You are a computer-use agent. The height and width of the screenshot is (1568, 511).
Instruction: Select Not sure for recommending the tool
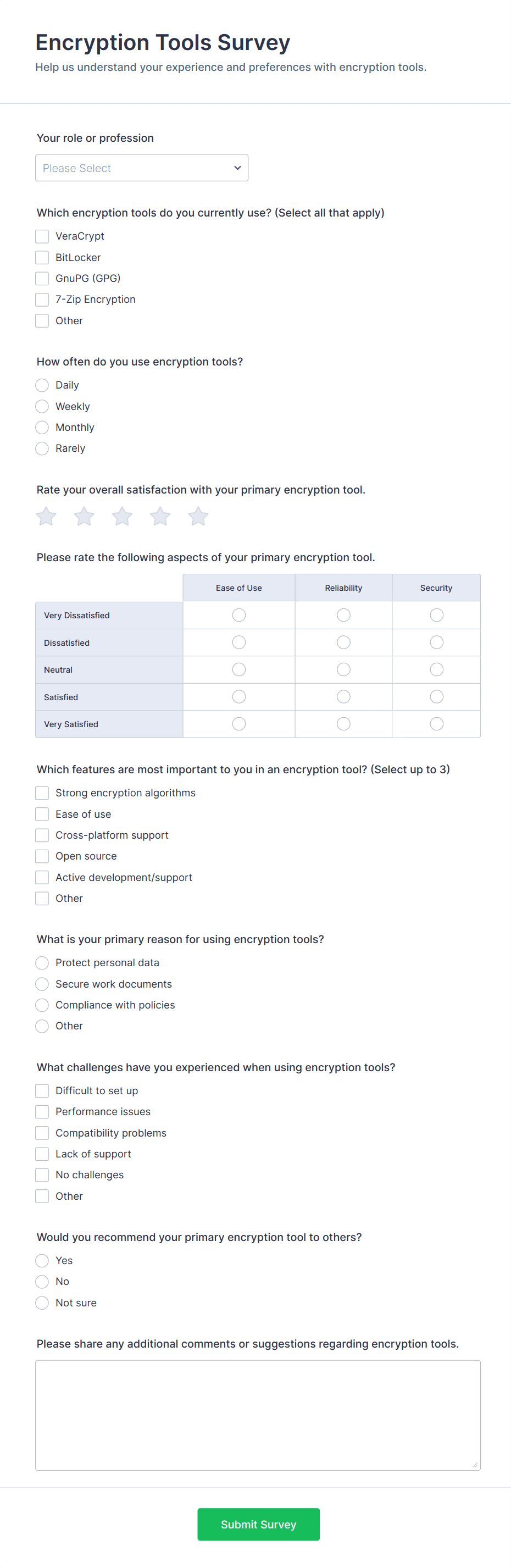41,1303
